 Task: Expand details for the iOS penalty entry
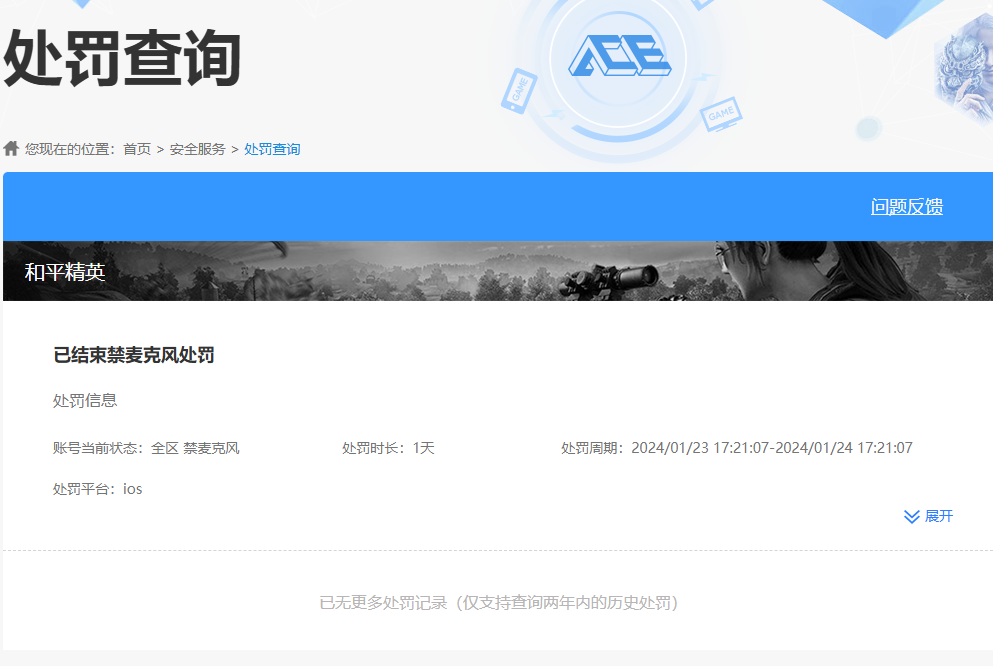928,516
